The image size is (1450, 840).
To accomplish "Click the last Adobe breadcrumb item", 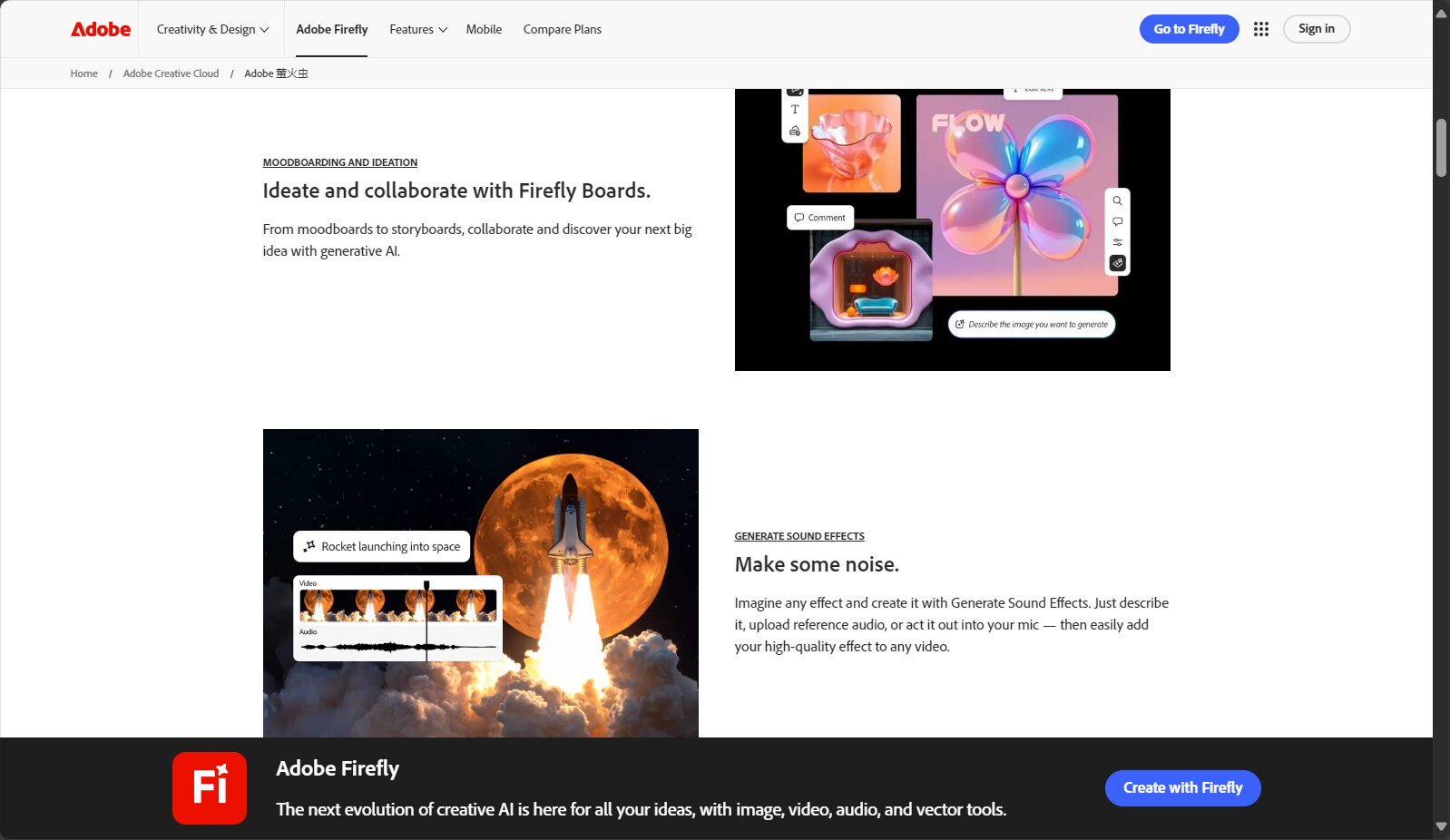I will pos(276,73).
